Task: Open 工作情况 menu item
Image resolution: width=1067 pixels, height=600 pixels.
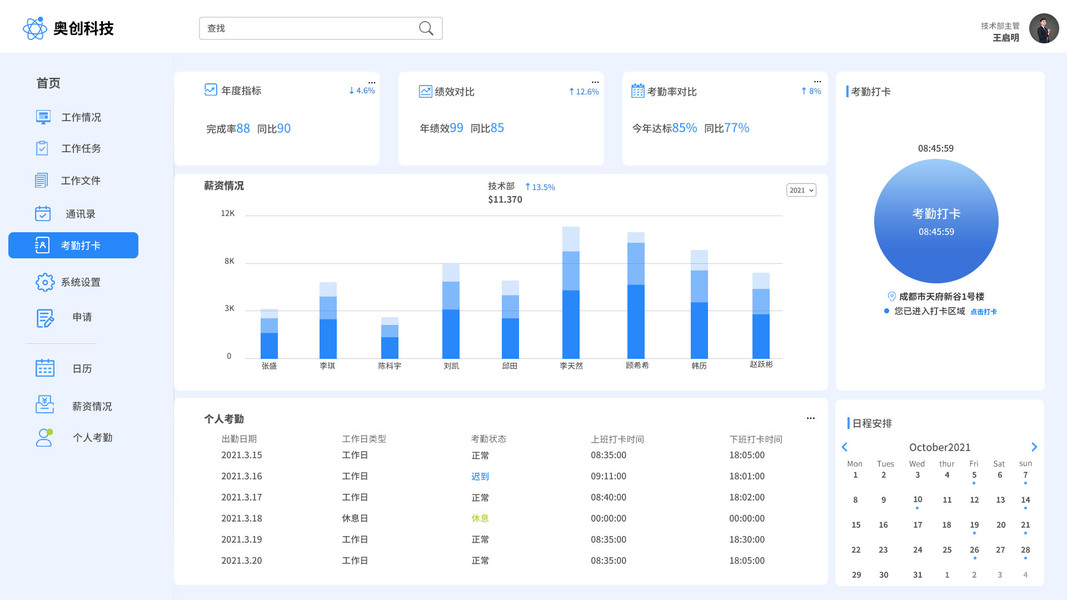Action: click(81, 117)
